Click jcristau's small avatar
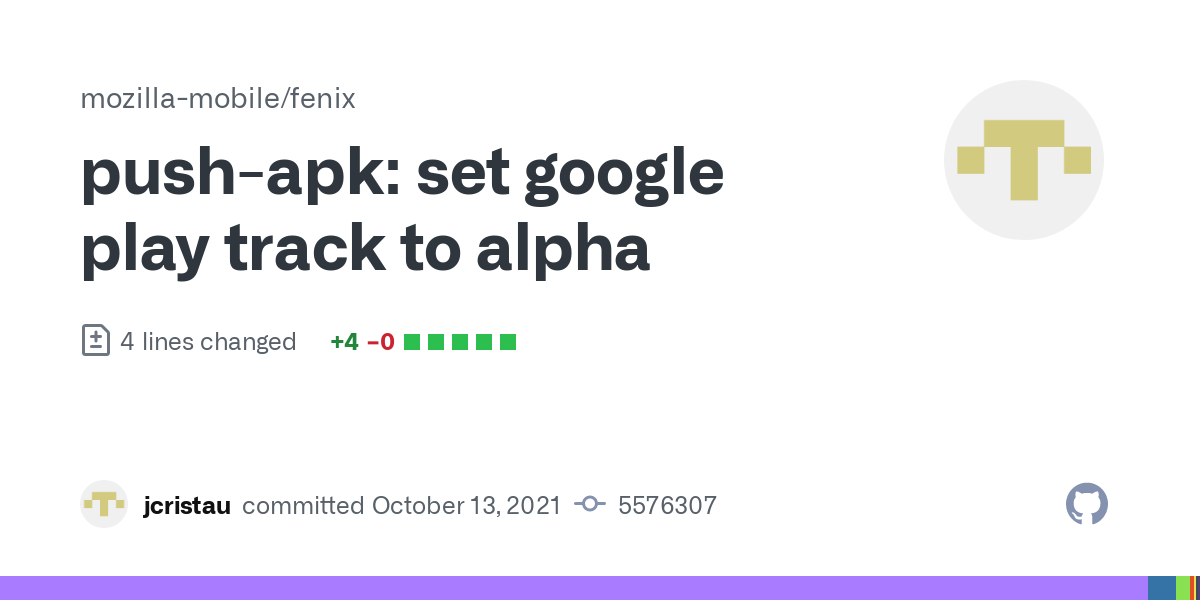Image resolution: width=1200 pixels, height=600 pixels. pyautogui.click(x=104, y=505)
